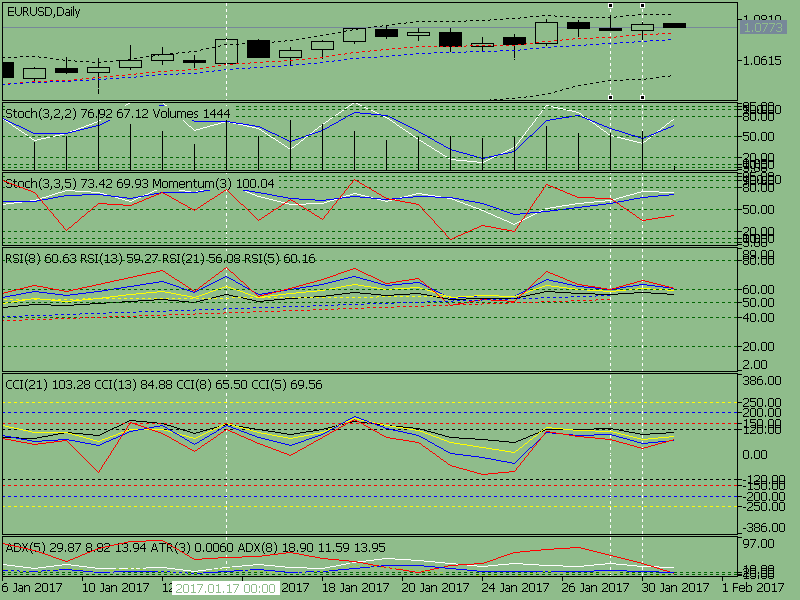Click the 30 Jan 2017 date label

[x=675, y=588]
